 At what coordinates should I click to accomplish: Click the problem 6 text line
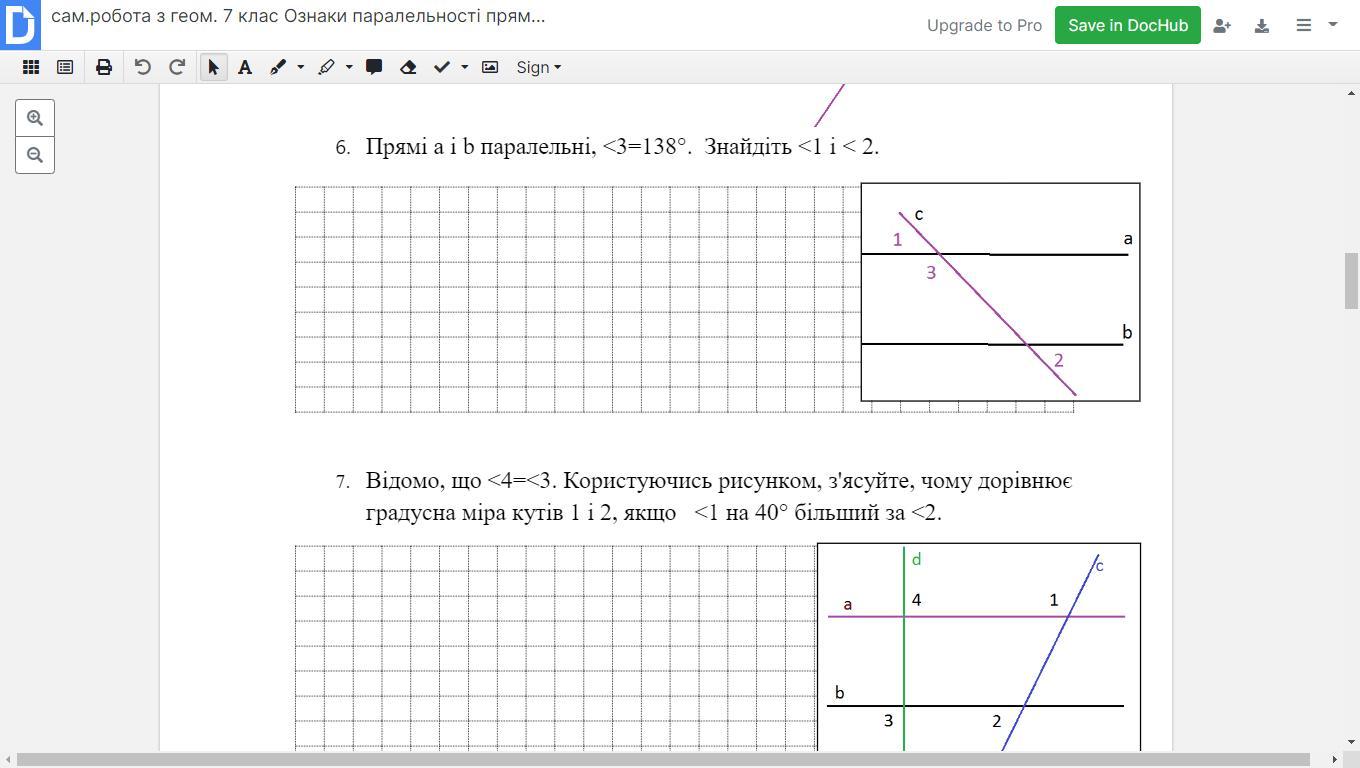point(622,146)
